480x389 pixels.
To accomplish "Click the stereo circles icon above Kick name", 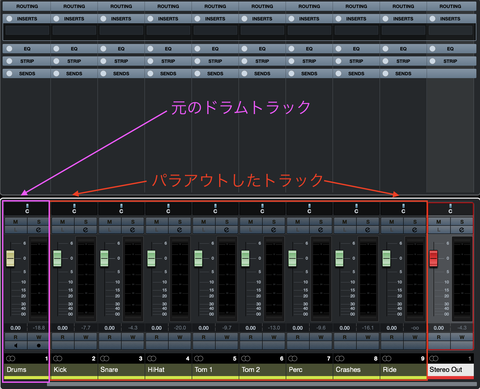I will pyautogui.click(x=58, y=358).
